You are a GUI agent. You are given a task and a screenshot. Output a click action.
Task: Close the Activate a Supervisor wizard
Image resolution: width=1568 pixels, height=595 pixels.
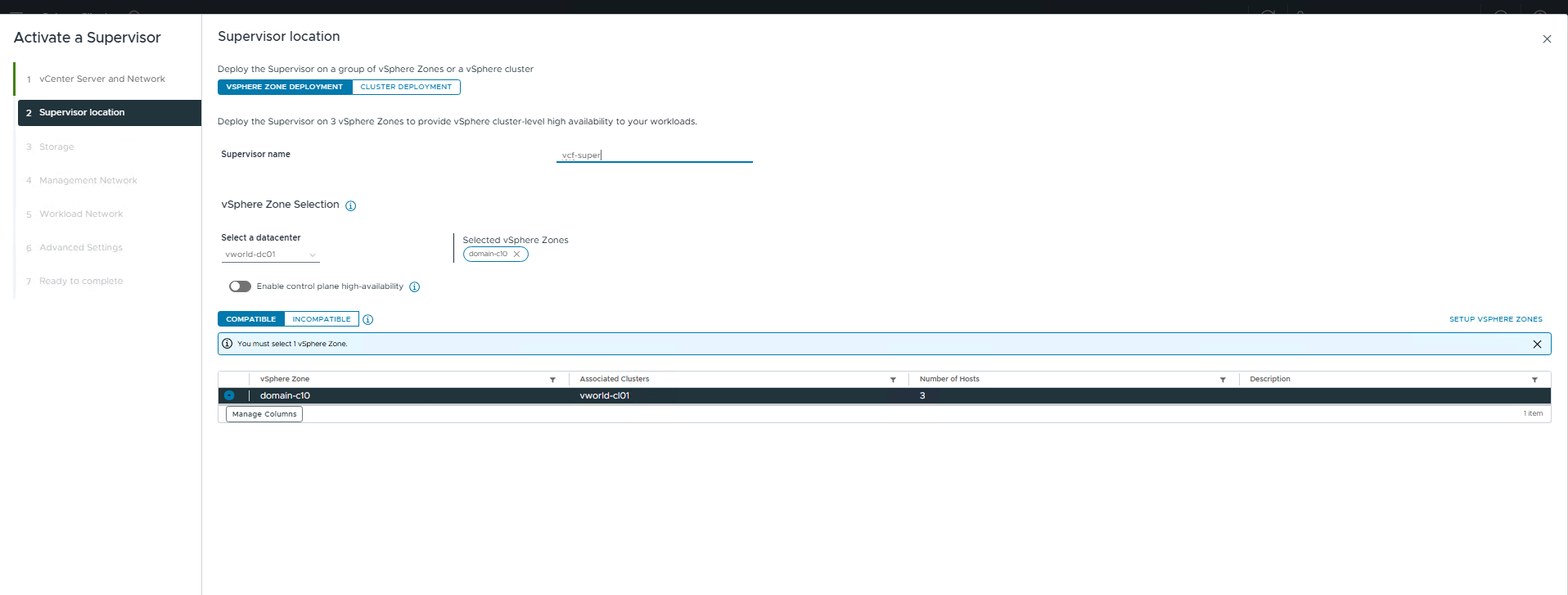(x=1547, y=39)
